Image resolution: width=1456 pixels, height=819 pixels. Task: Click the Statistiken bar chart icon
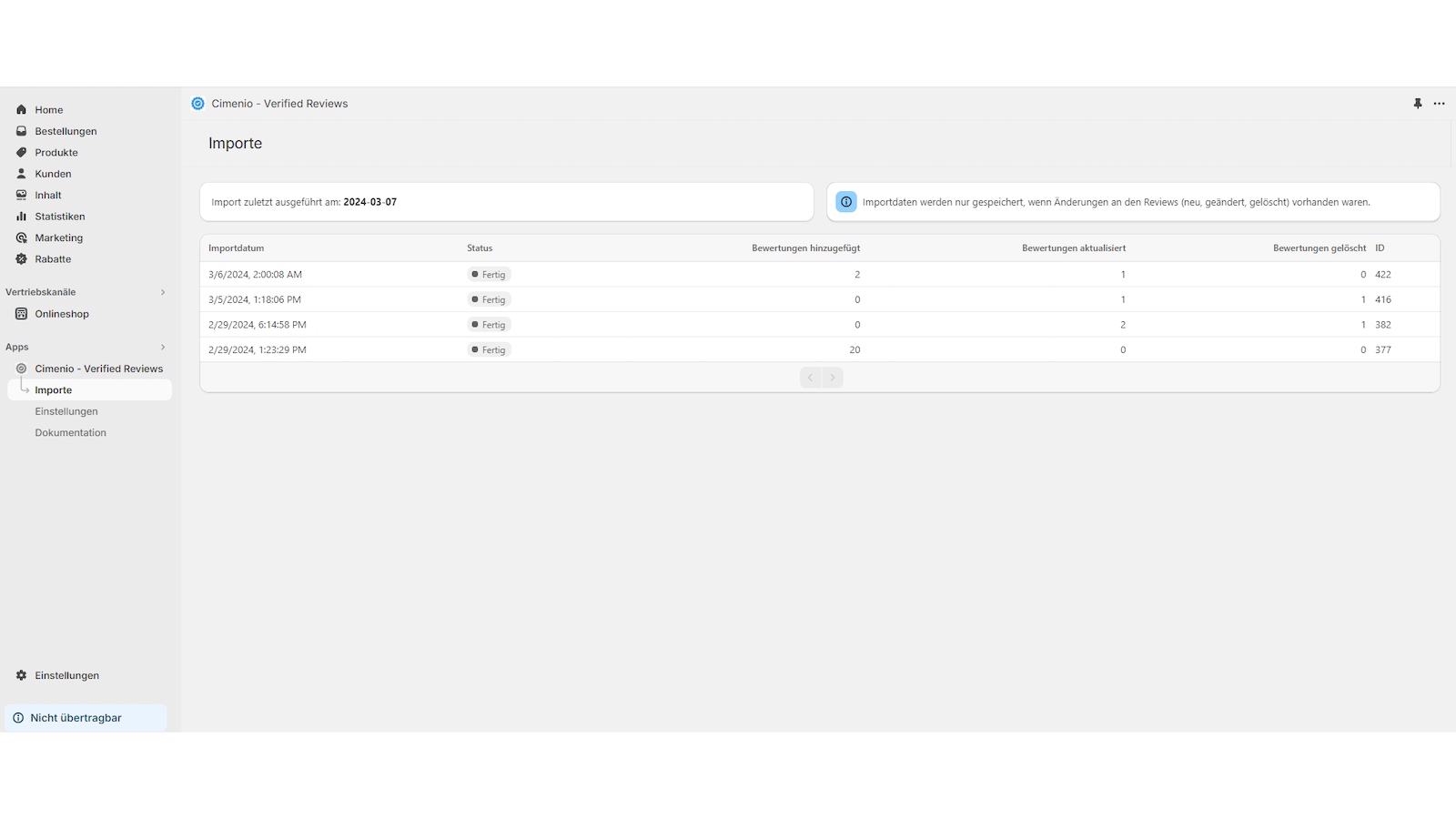(x=21, y=217)
